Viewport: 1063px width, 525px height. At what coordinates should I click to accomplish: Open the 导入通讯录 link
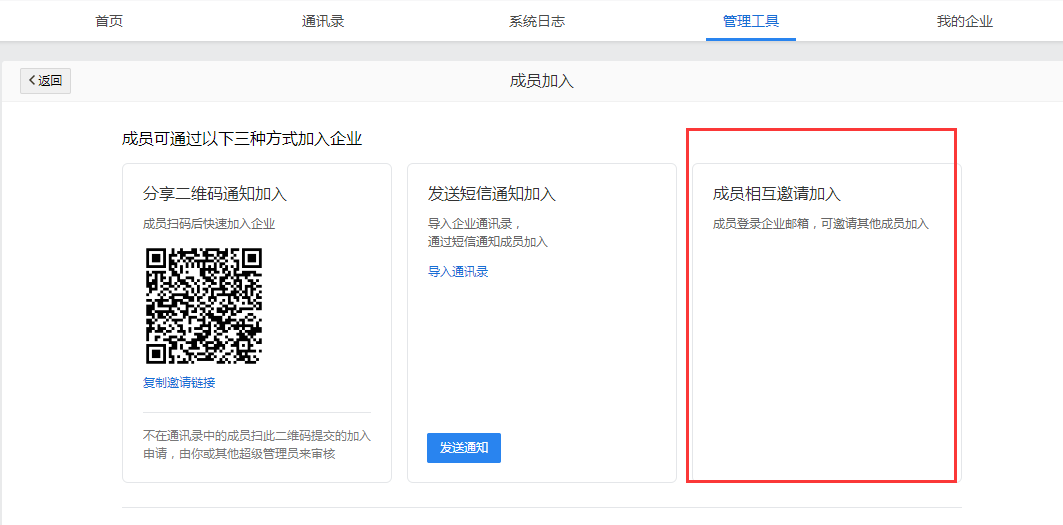pyautogui.click(x=458, y=272)
